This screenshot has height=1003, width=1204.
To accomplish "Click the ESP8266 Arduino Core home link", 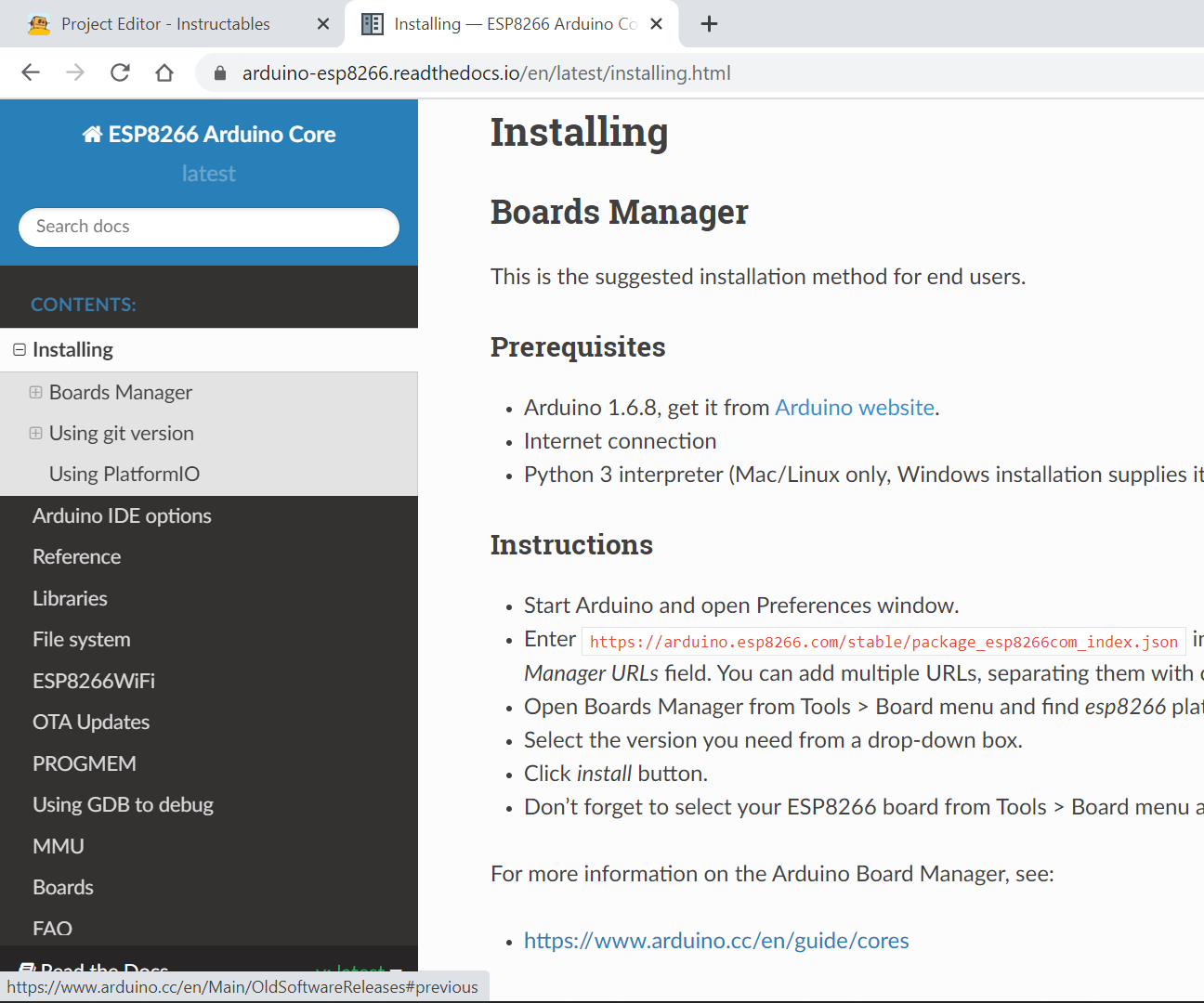I will tap(209, 135).
